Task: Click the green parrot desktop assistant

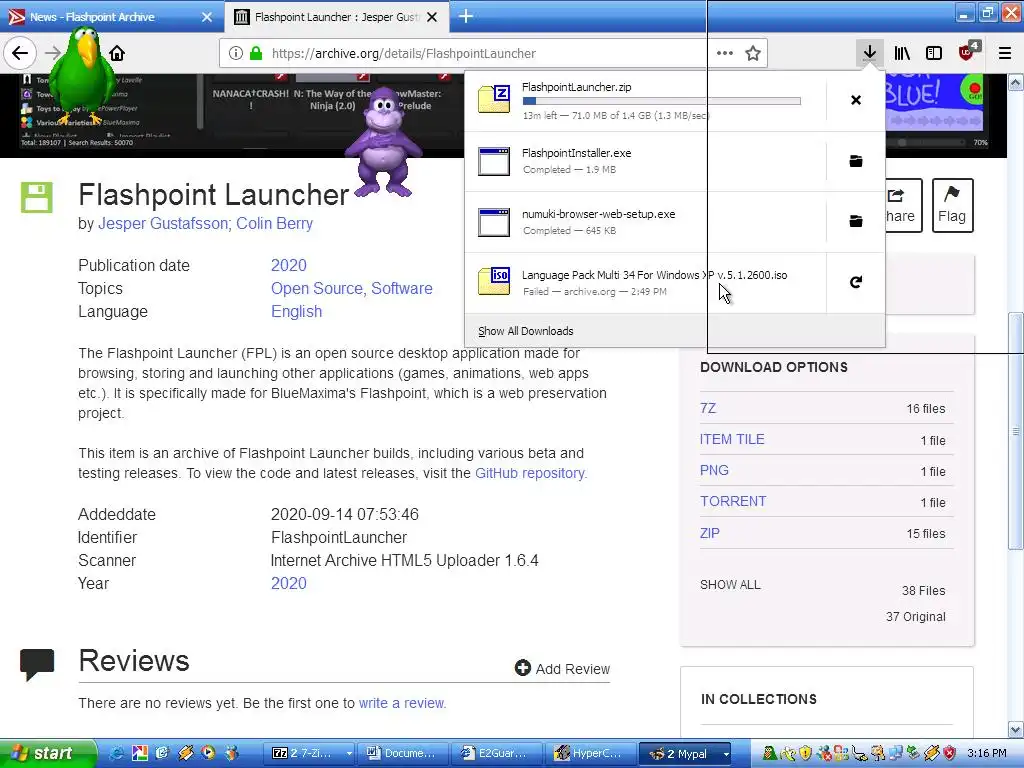Action: pos(81,77)
